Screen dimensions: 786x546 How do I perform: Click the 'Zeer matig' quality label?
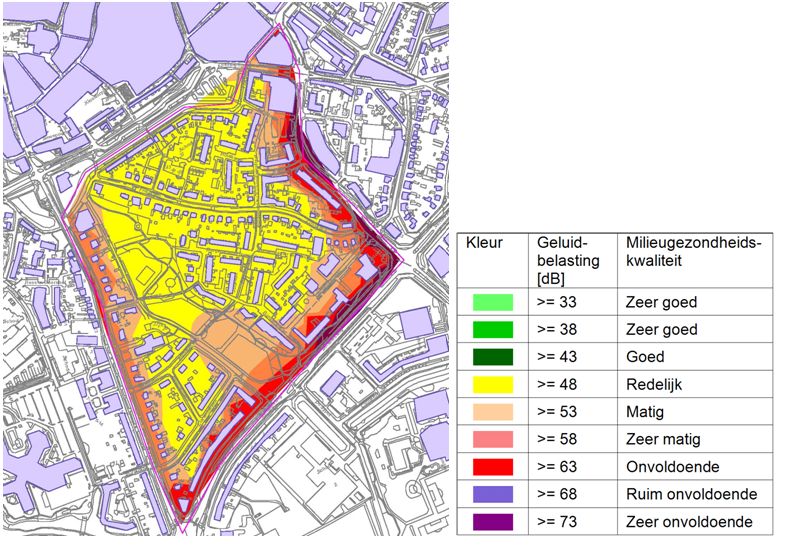(x=663, y=440)
